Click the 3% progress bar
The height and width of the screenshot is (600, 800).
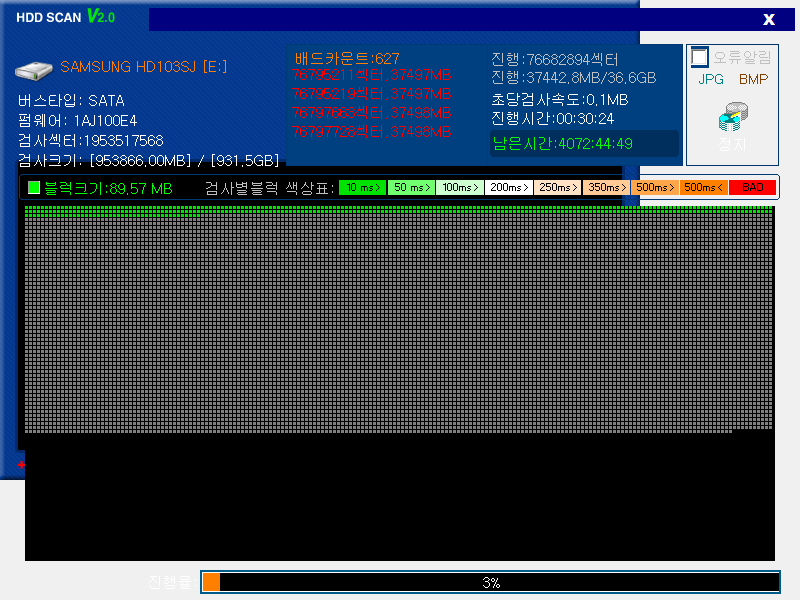coord(490,582)
